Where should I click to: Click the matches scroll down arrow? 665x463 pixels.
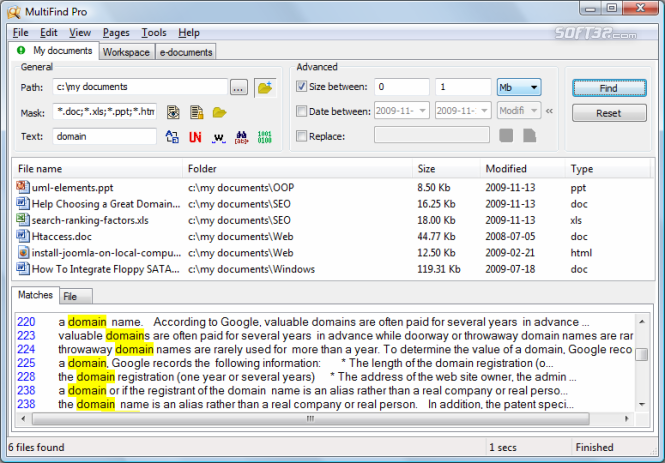tap(642, 404)
